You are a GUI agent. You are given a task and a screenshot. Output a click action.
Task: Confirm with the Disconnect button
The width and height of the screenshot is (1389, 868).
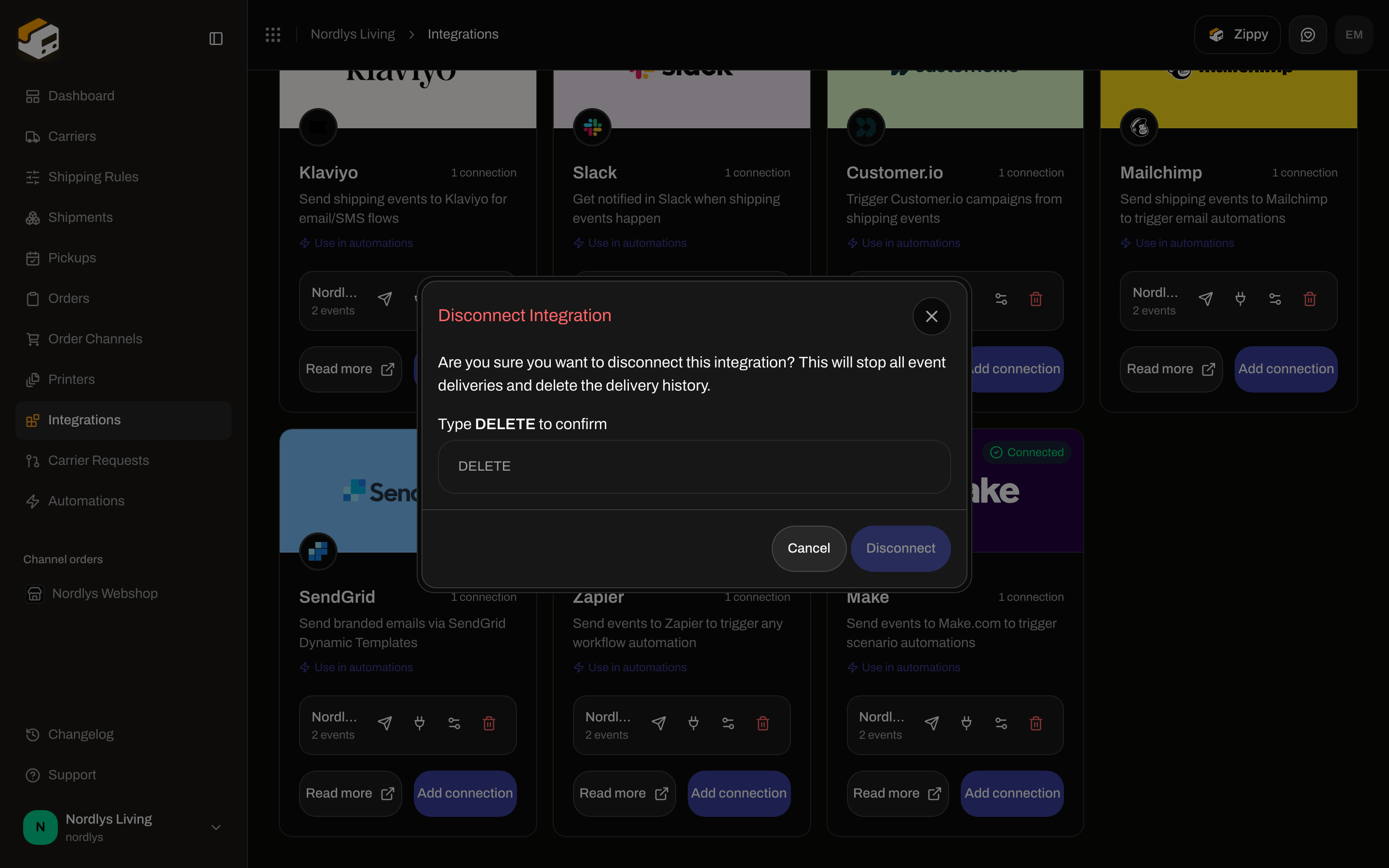point(900,548)
